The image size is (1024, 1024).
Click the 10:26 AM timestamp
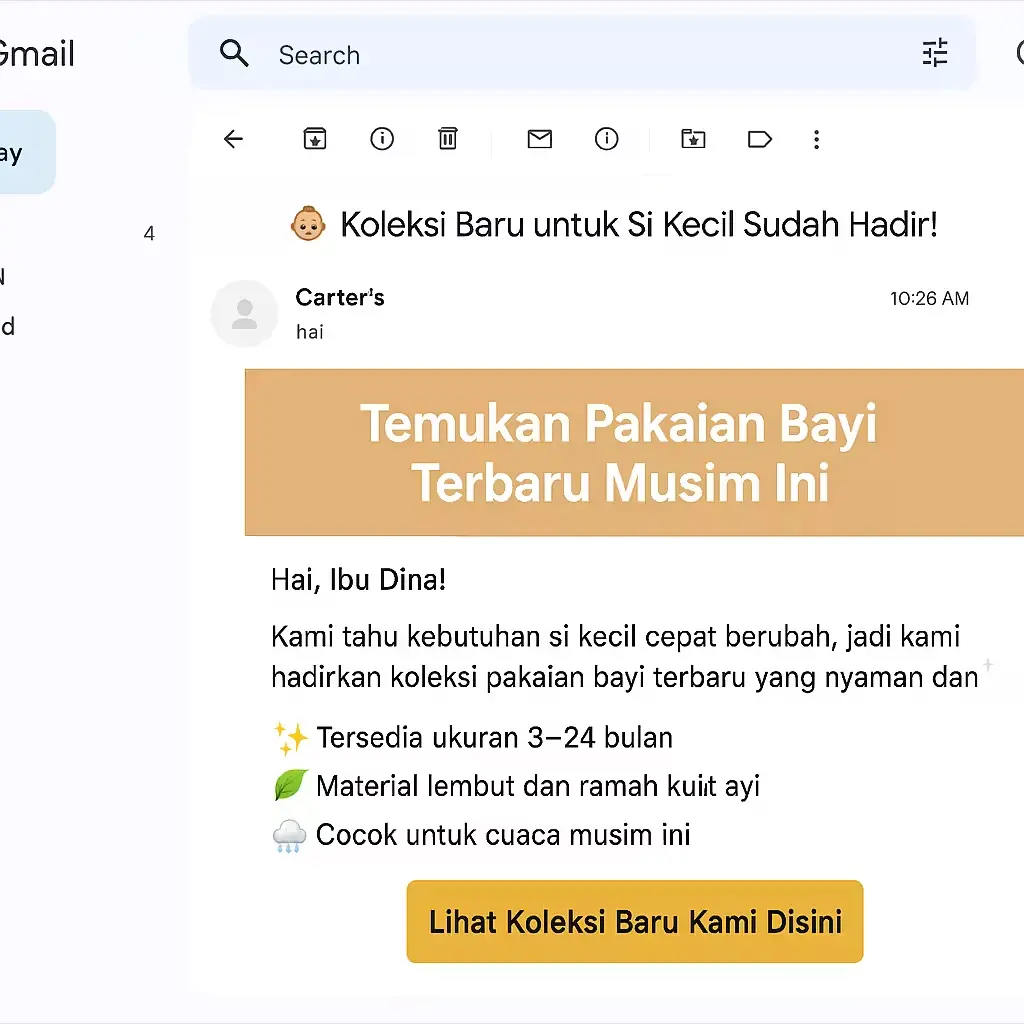929,299
